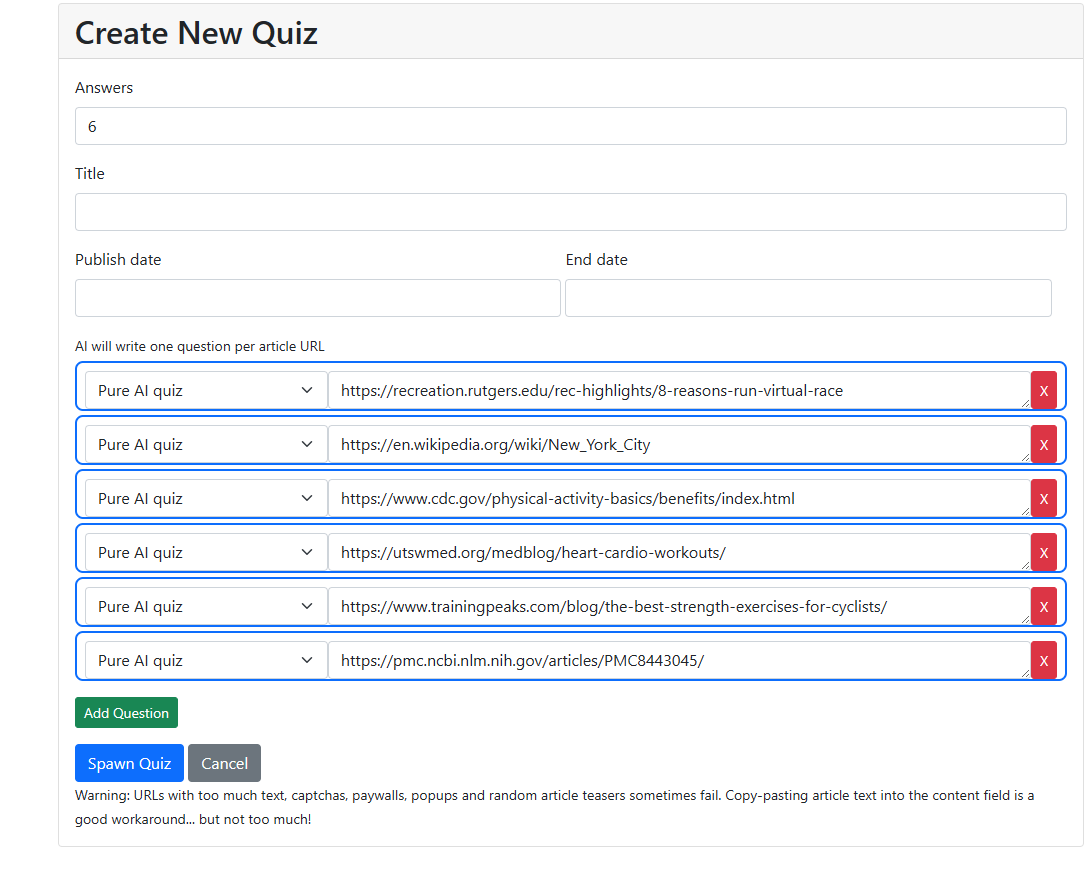
Task: Remove the New York City Wikipedia question
Action: tap(1044, 444)
